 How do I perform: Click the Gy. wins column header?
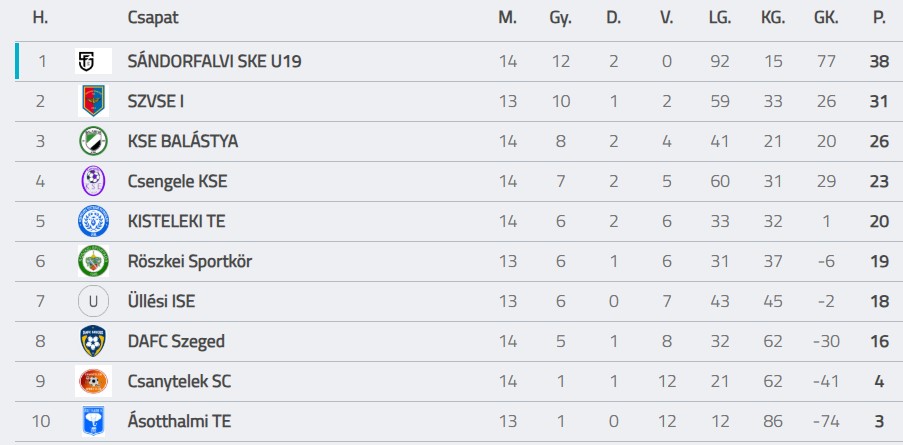[x=560, y=17]
